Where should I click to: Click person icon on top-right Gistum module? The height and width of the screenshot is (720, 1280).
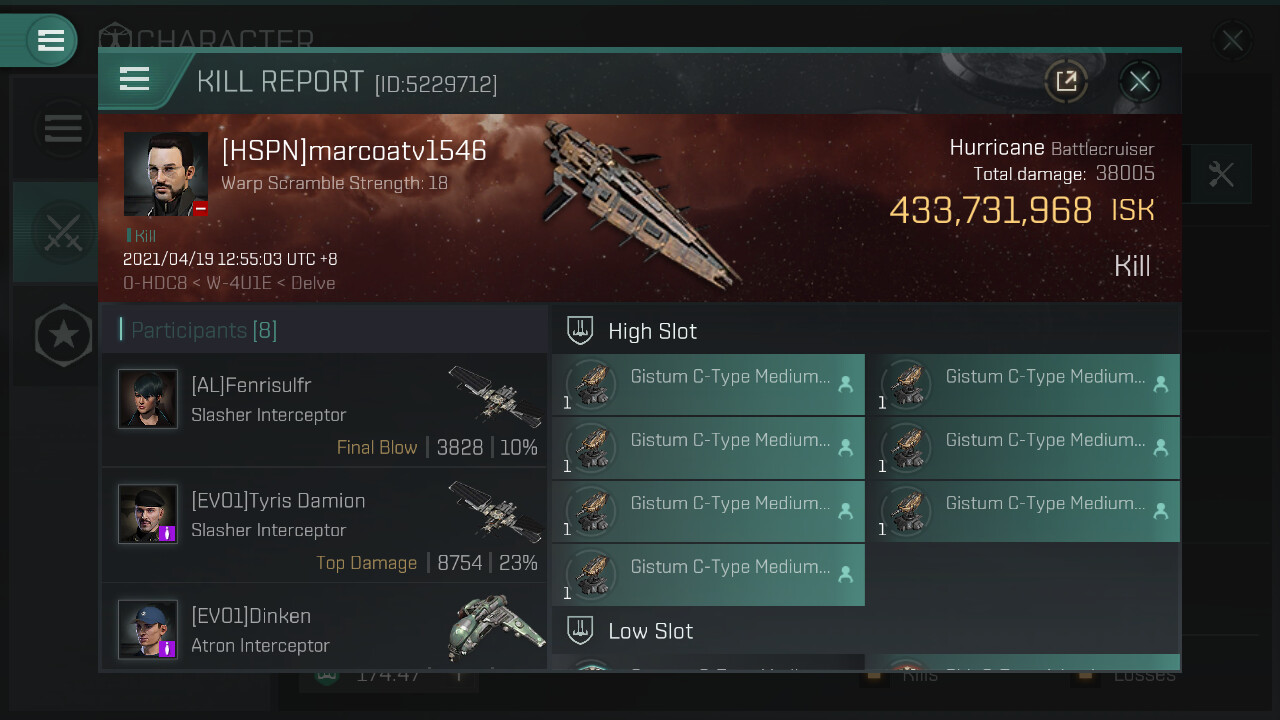point(1160,383)
